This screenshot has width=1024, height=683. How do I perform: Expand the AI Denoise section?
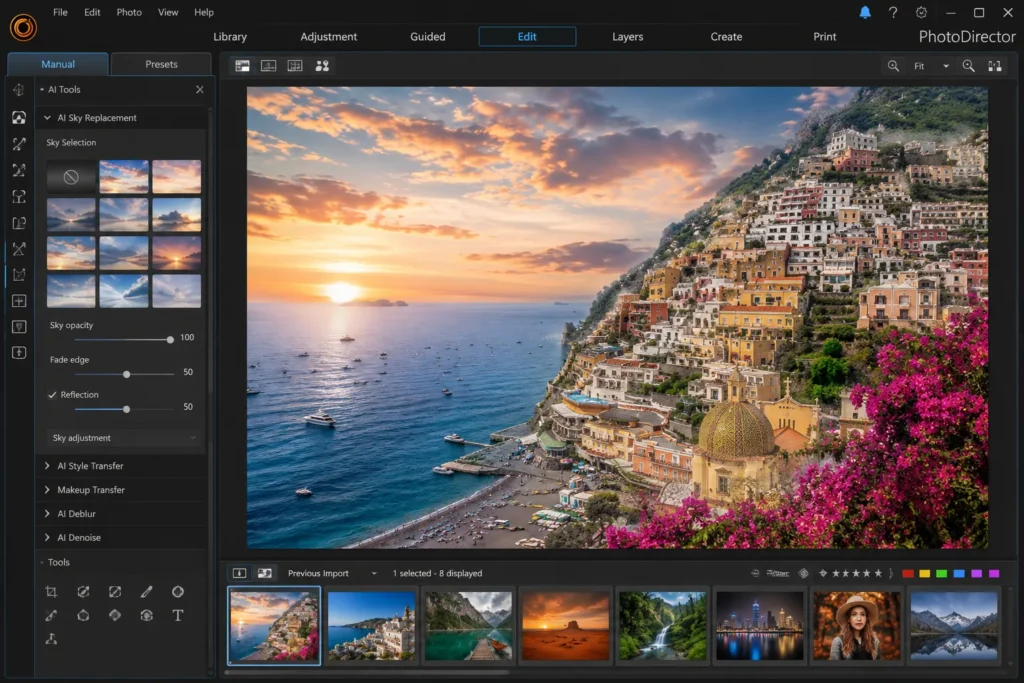47,537
